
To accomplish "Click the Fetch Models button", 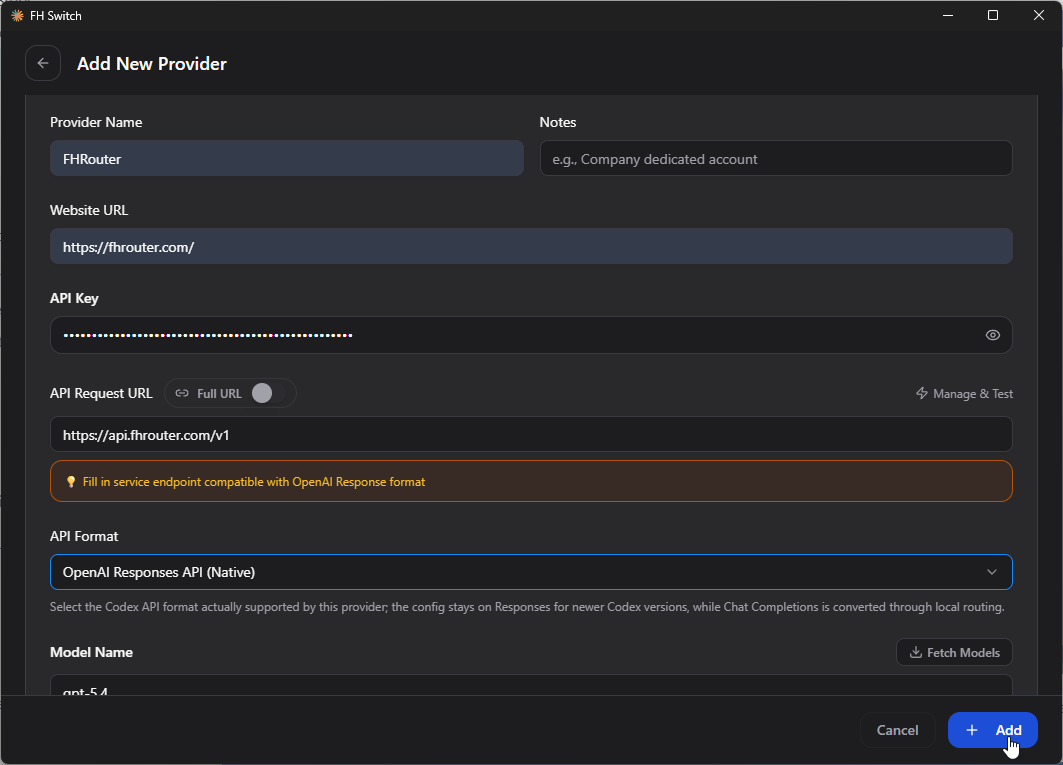I will coord(954,652).
